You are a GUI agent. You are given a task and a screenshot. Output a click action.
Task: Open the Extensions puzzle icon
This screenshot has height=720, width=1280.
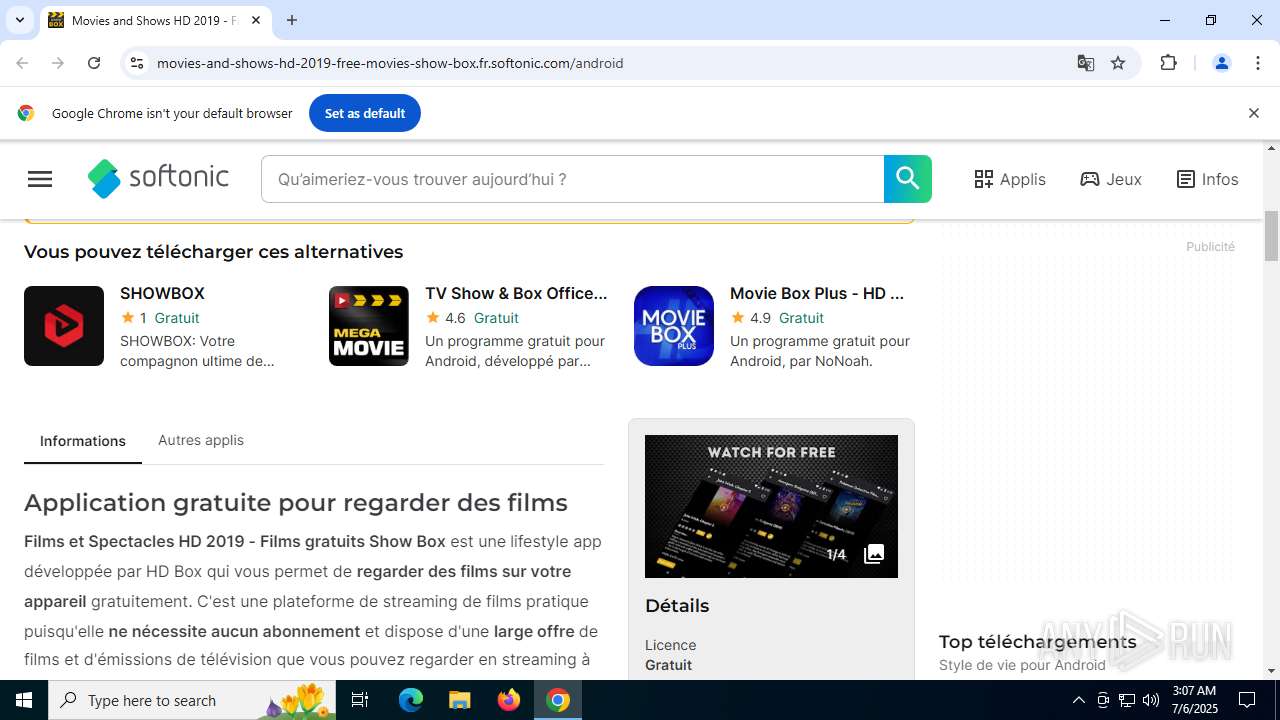click(1168, 63)
